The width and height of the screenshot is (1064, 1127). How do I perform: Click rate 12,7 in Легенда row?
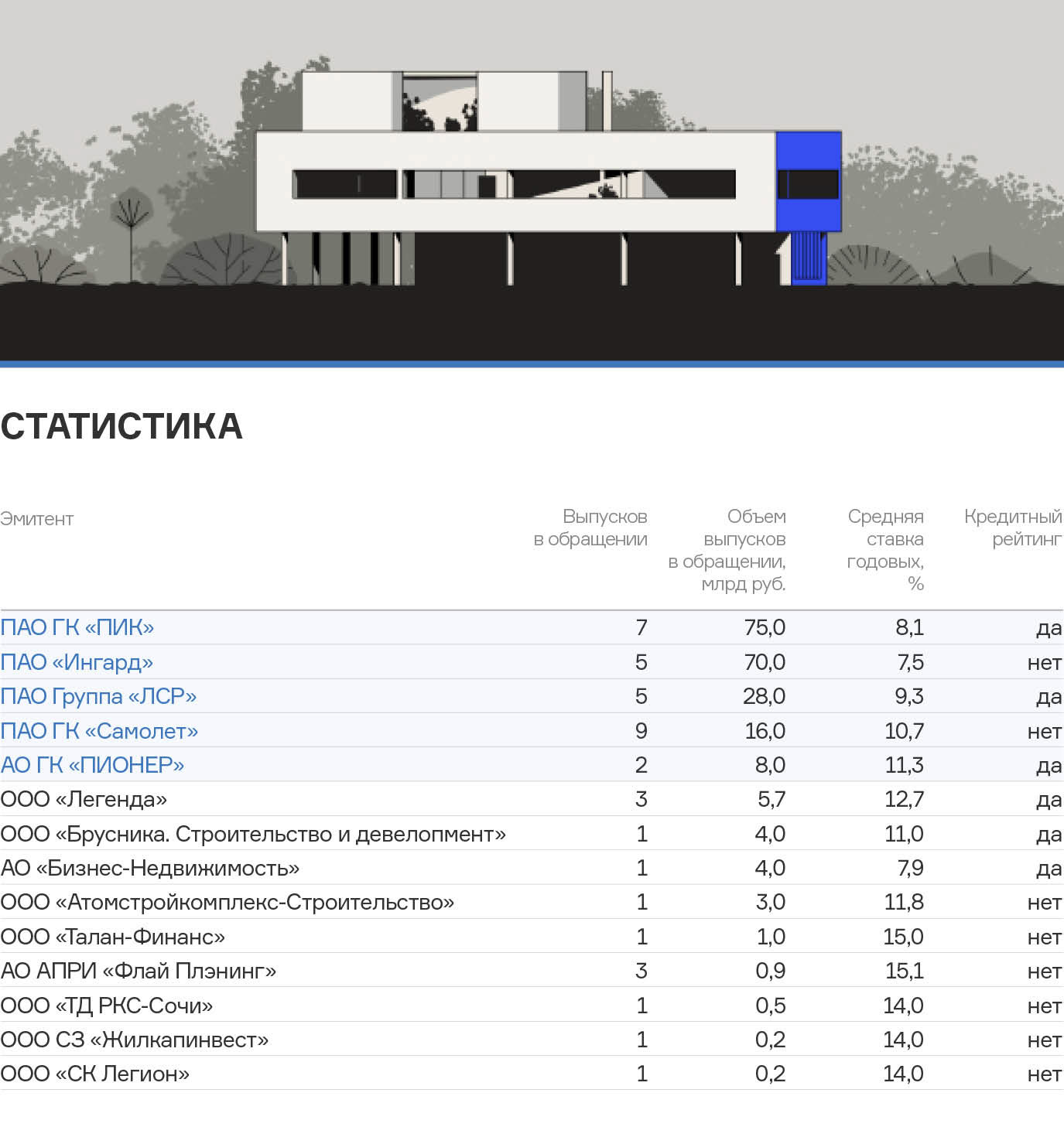(905, 799)
